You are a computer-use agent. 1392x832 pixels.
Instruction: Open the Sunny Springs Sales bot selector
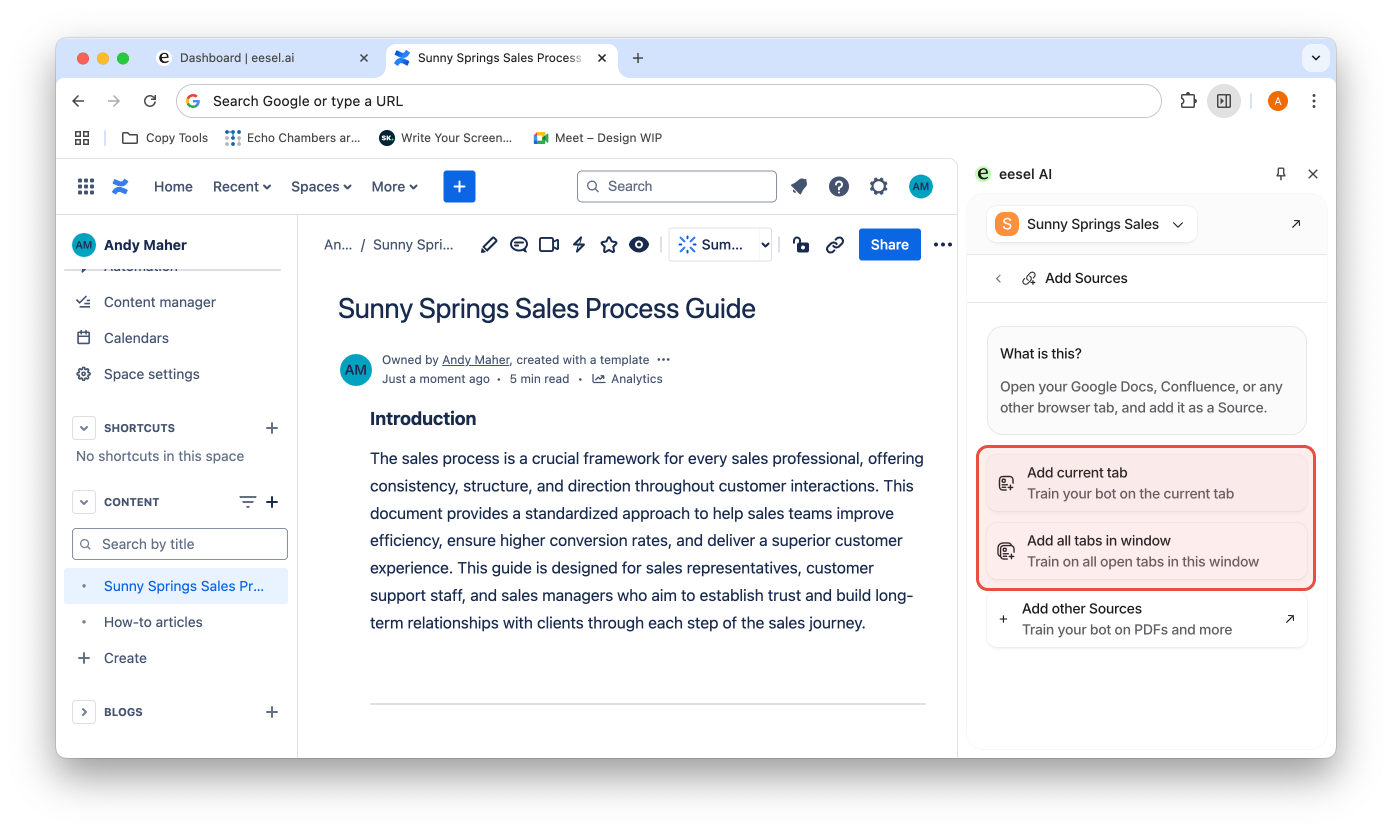point(1091,224)
